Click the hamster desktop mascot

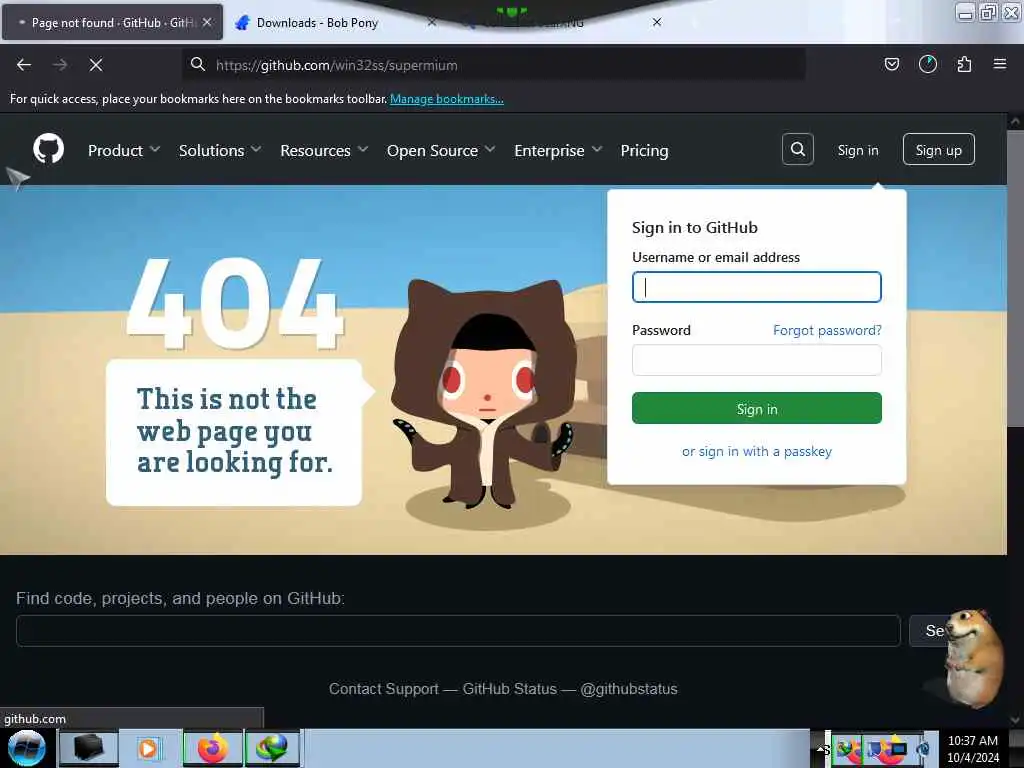pos(973,657)
